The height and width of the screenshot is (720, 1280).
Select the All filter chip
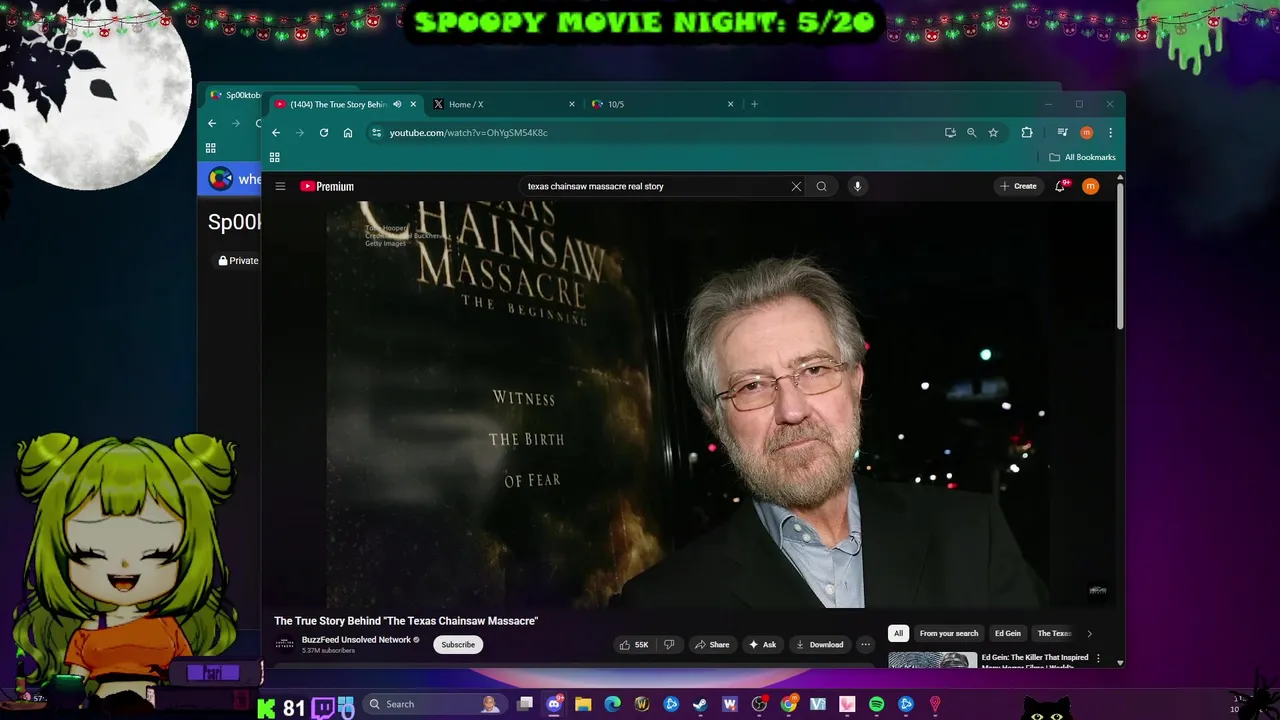tap(898, 633)
